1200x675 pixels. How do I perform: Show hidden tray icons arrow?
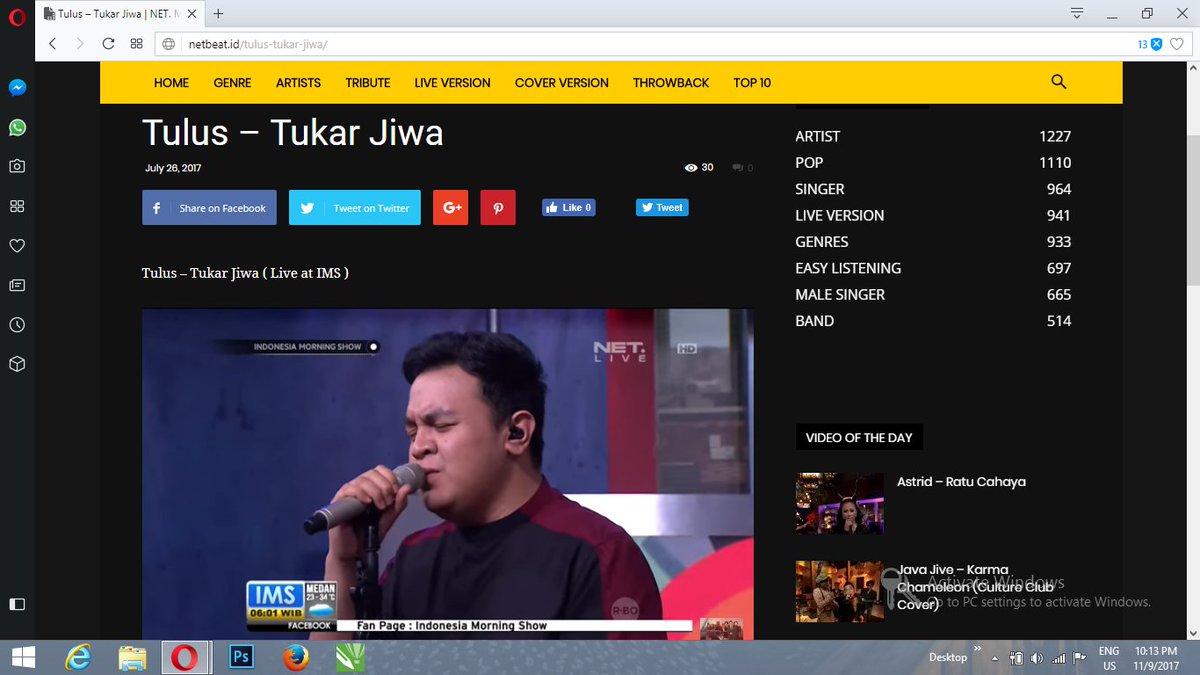point(995,657)
